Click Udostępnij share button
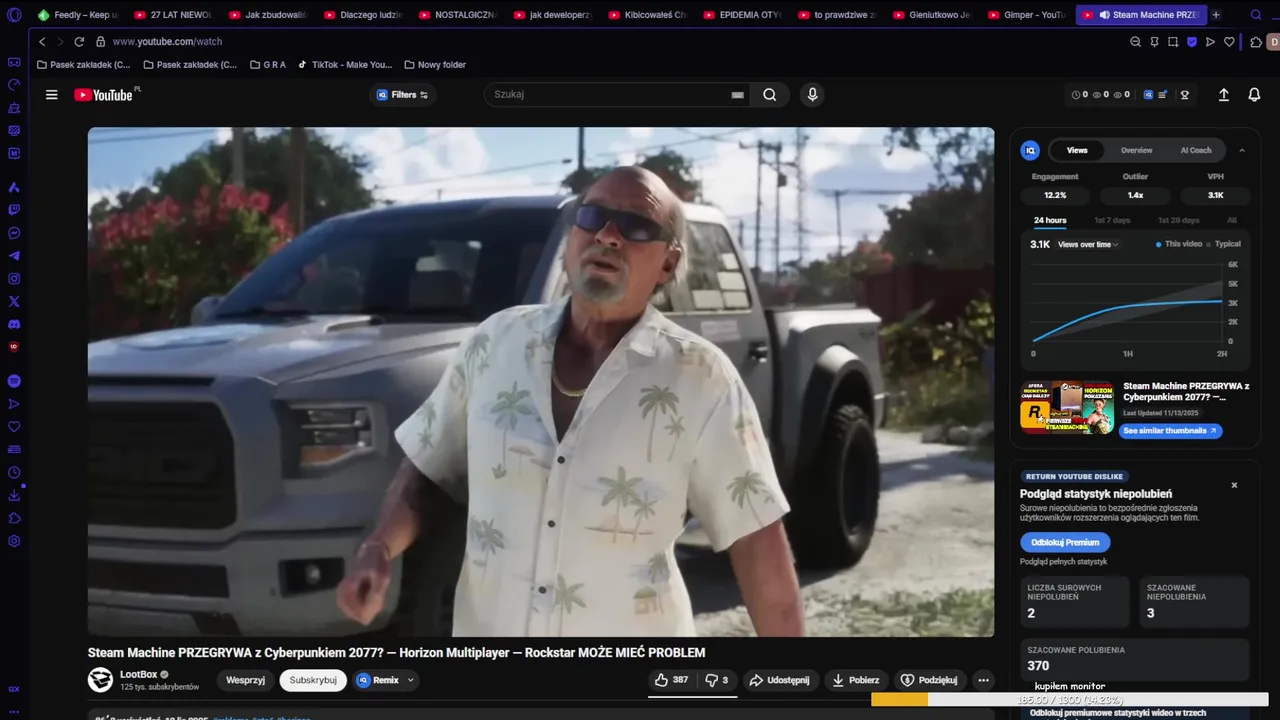Screen dimensions: 1280x720 coord(779,680)
